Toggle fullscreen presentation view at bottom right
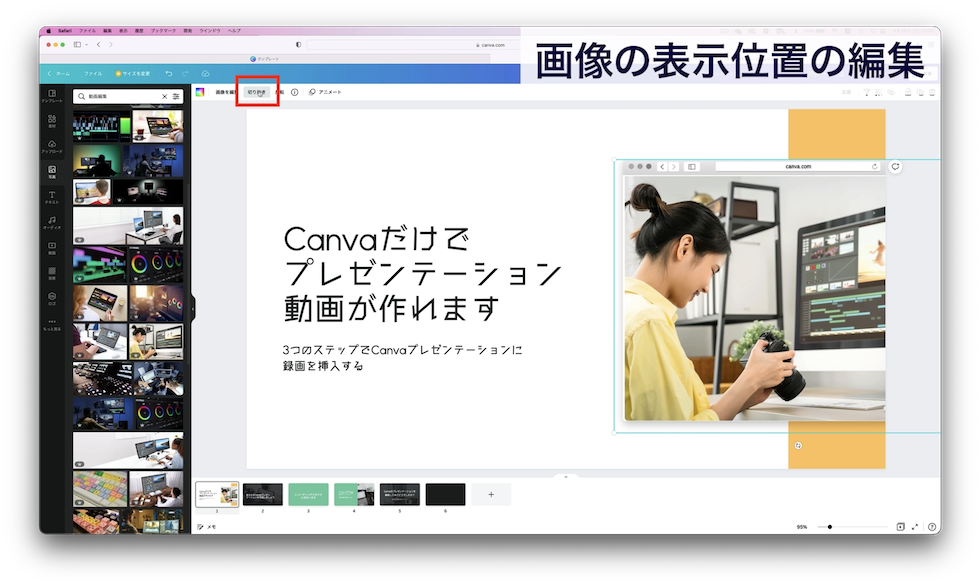The width and height of the screenshot is (980, 586). tap(914, 526)
